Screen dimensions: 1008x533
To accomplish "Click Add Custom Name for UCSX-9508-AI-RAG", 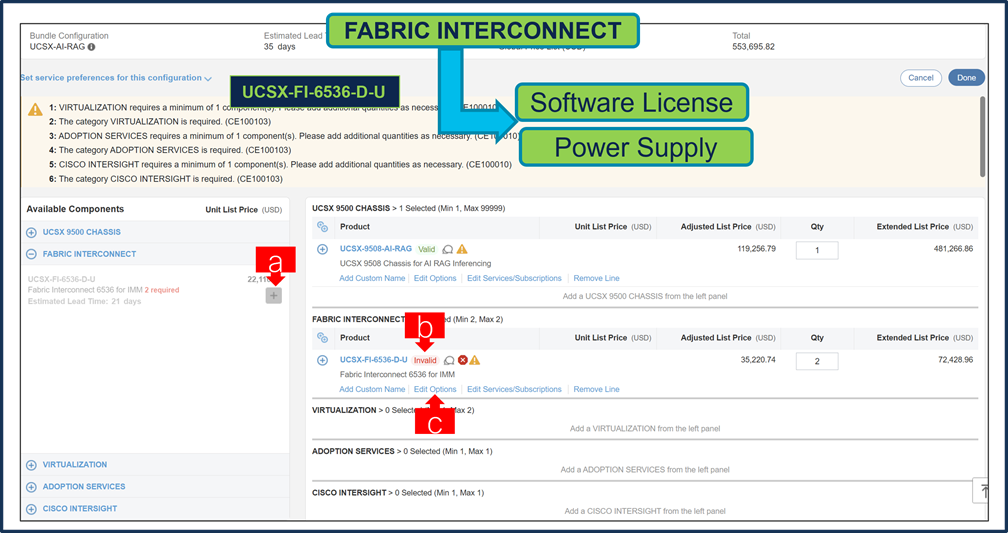I will [372, 278].
